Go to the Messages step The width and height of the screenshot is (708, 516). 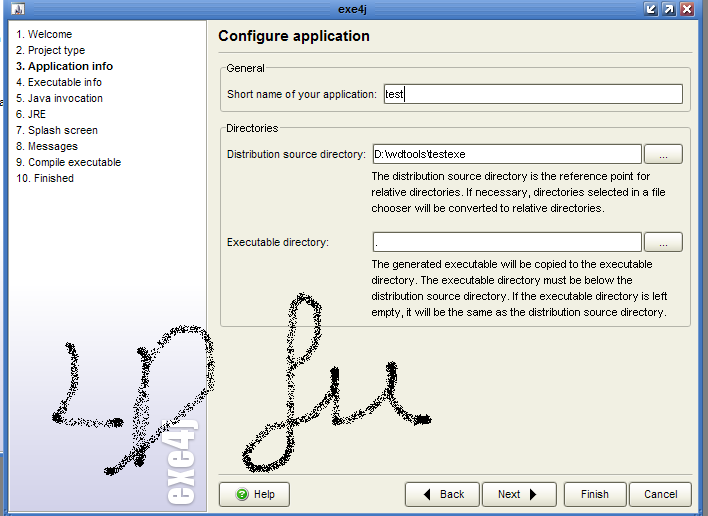47,146
